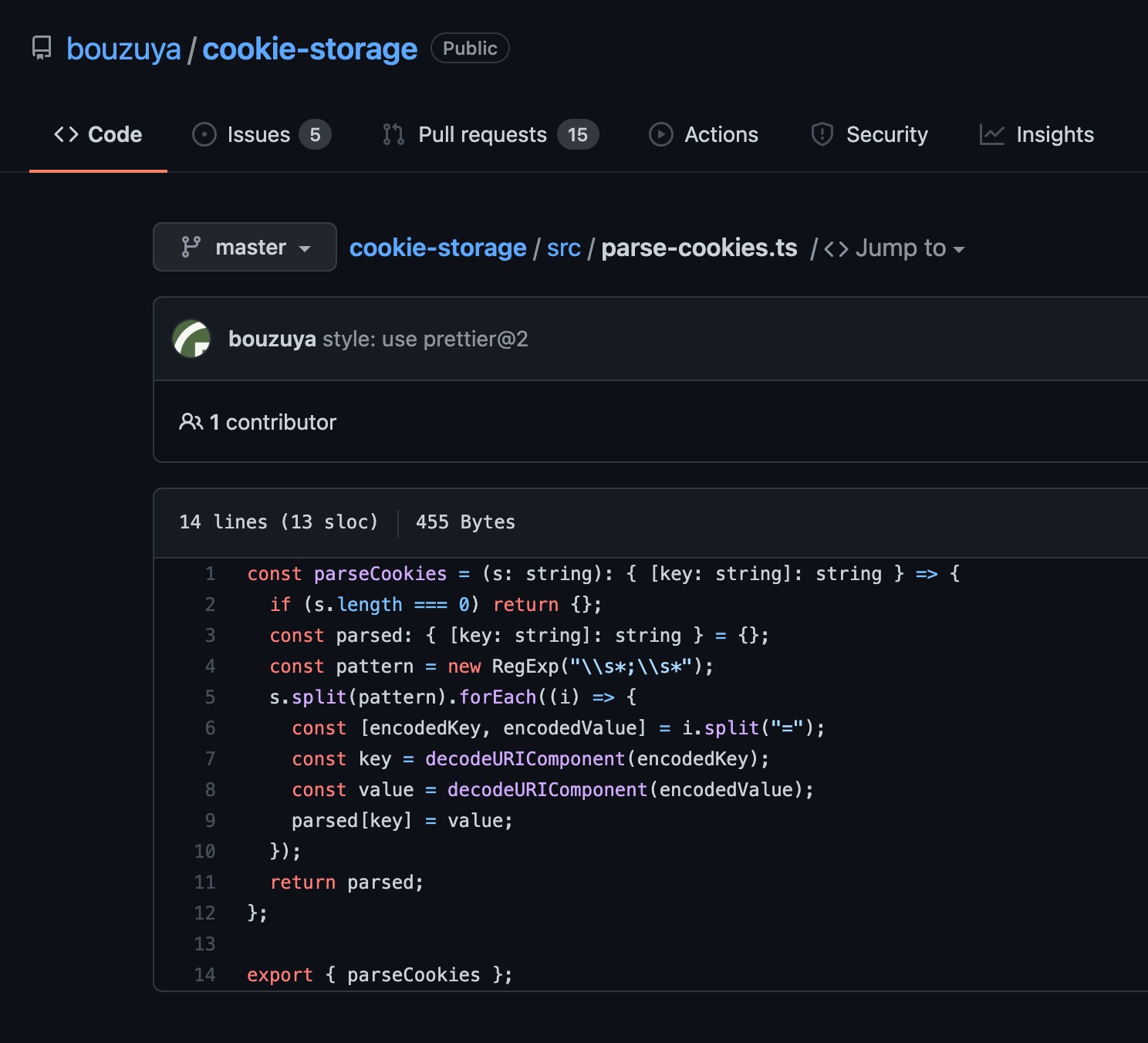
Task: Click the cookie-storage breadcrumb link
Action: tap(437, 248)
